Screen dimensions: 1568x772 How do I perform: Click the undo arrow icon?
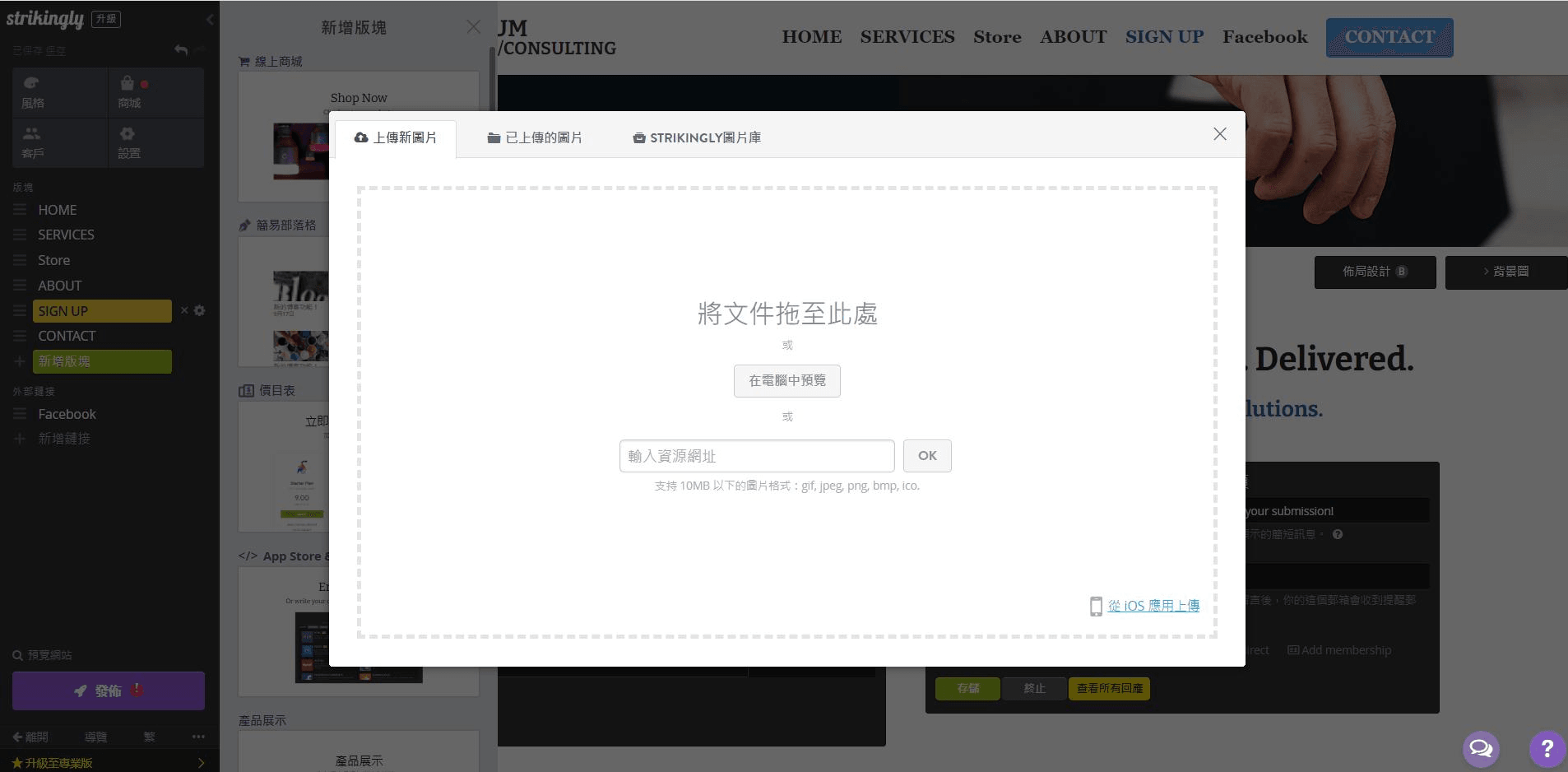click(180, 49)
